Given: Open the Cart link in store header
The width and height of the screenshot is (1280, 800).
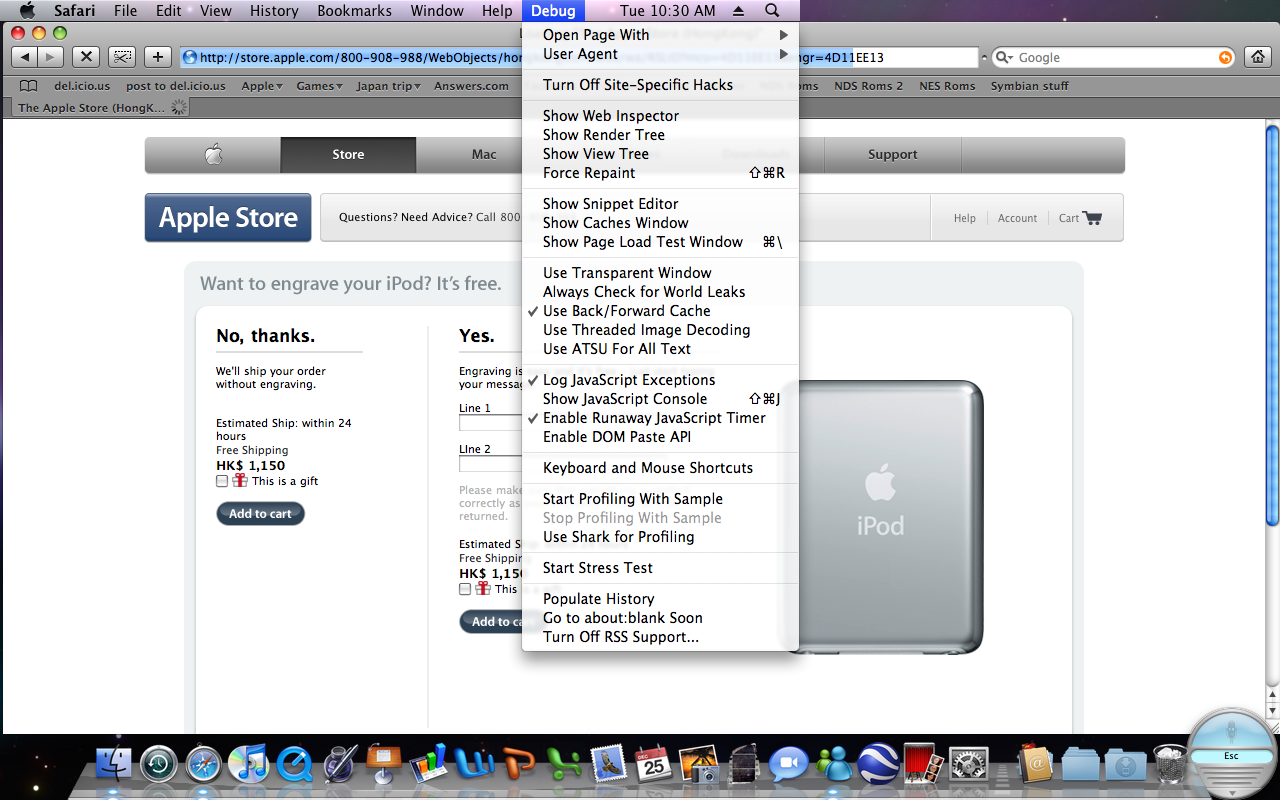Looking at the screenshot, I should point(1080,218).
